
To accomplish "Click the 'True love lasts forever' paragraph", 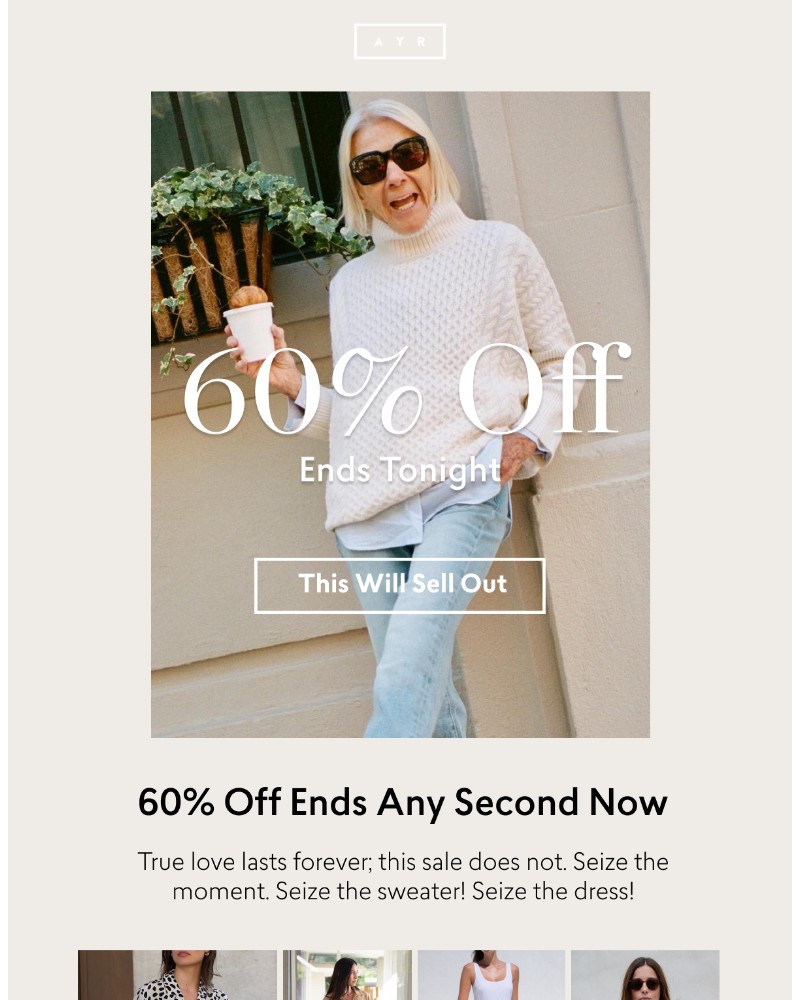I will pyautogui.click(x=403, y=876).
